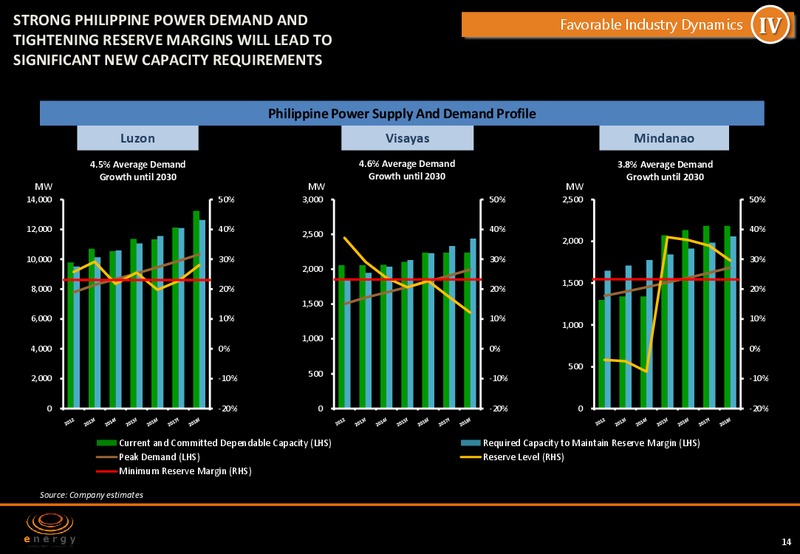Select the slide title starting STRONG PHILIPPINE POWER DEMAND

(x=172, y=40)
